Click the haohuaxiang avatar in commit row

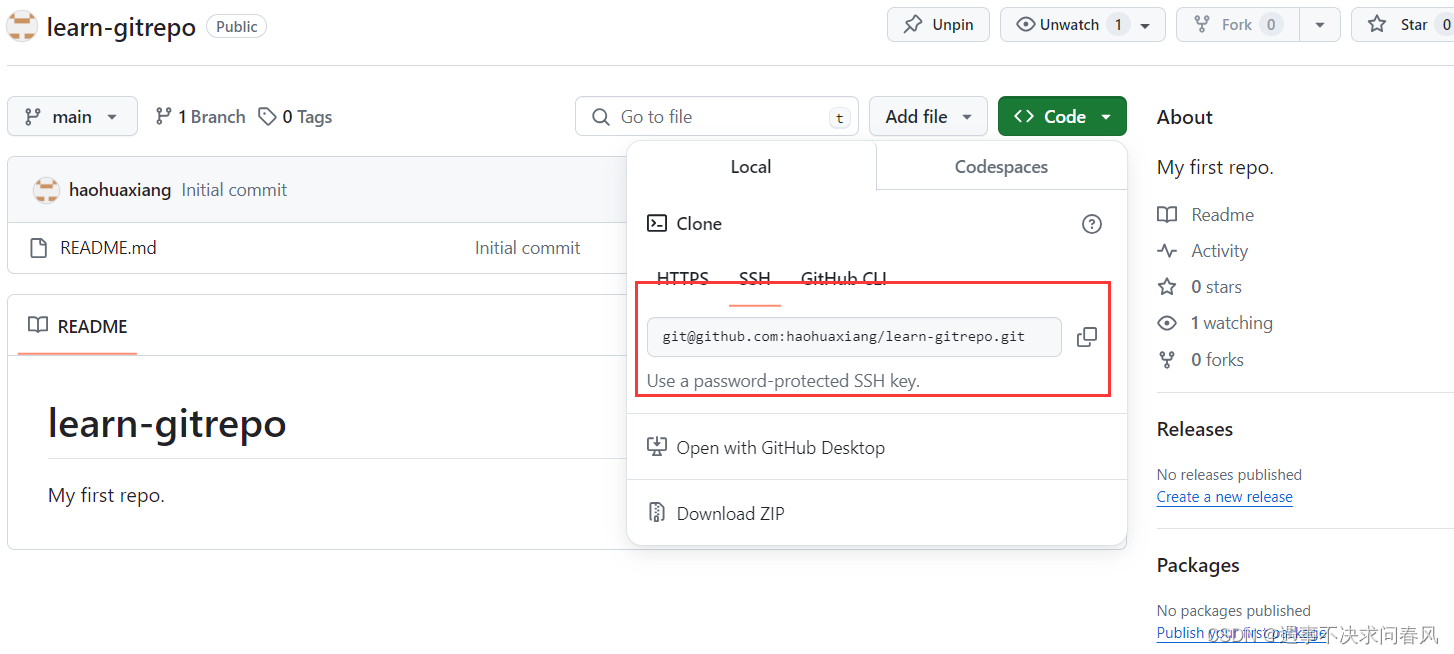coord(46,190)
